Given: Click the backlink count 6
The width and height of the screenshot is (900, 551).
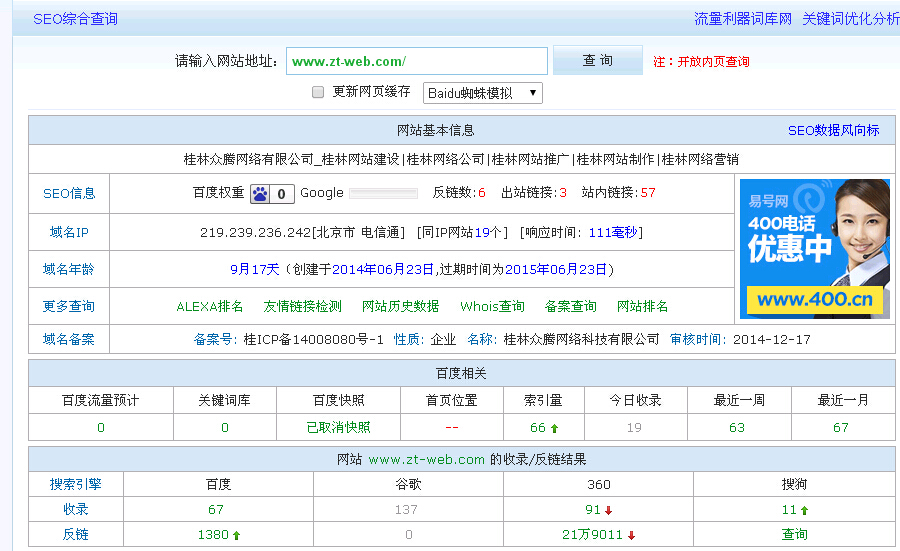Looking at the screenshot, I should tap(482, 193).
